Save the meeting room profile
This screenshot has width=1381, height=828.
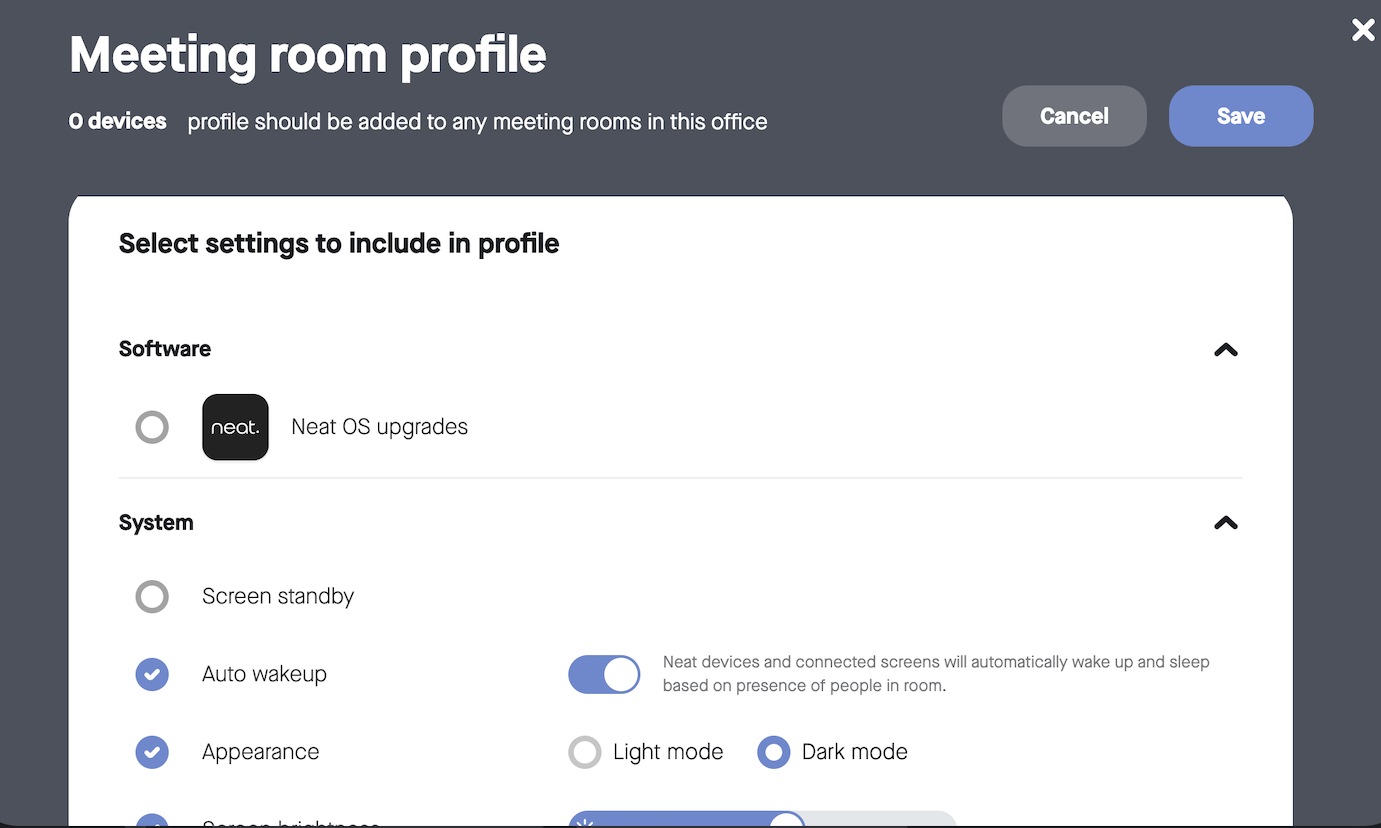click(x=1240, y=116)
